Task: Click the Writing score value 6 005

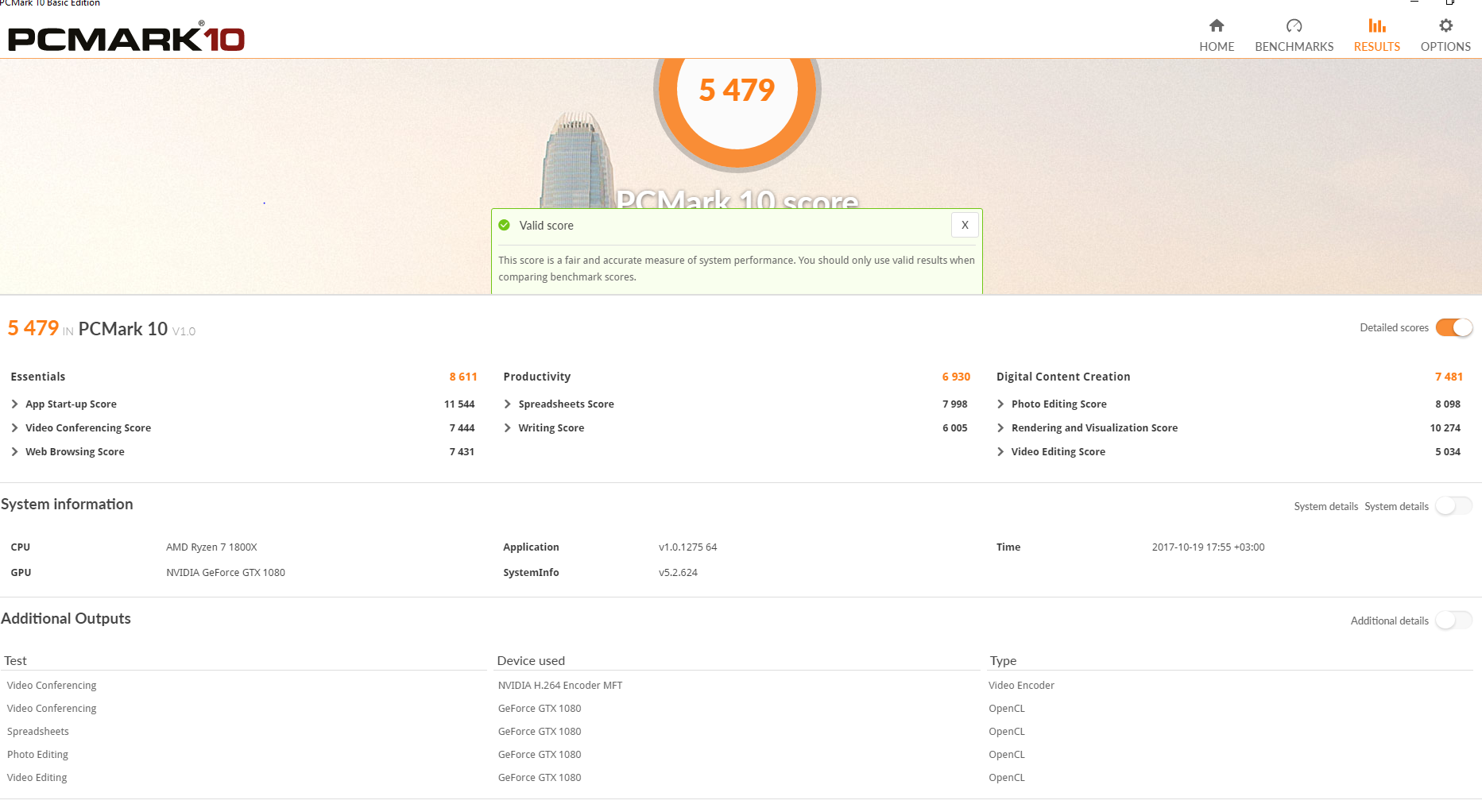Action: click(955, 428)
